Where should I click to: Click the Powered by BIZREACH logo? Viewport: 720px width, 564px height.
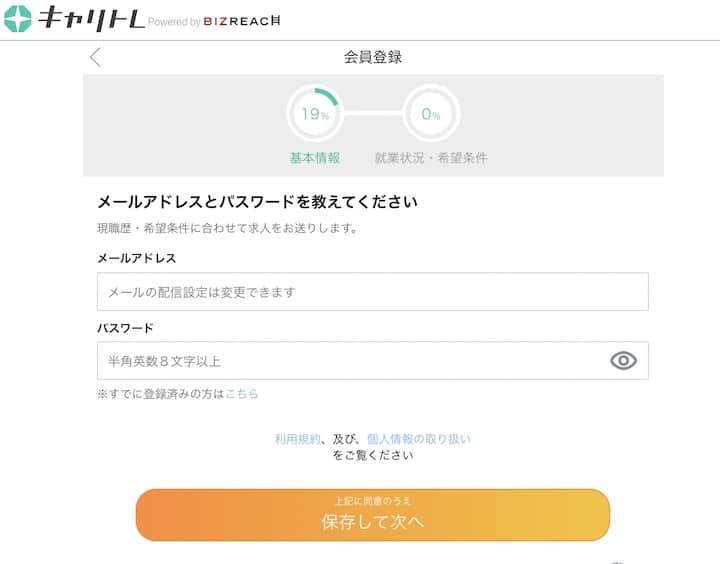pos(214,21)
